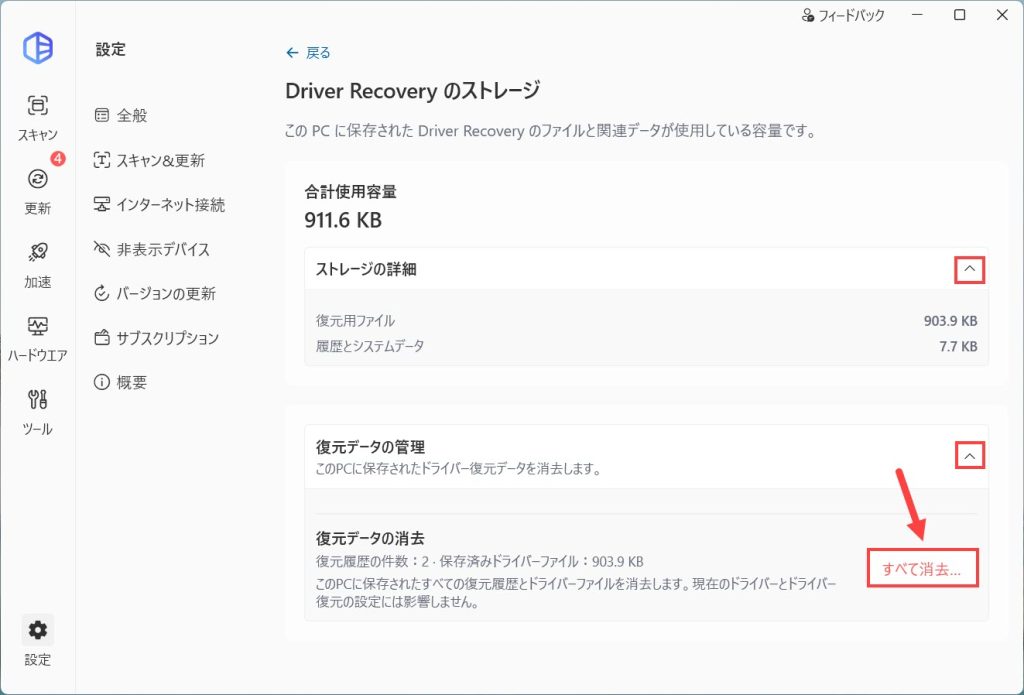Click the 概要 info icon
Screen dimensions: 1024x695
tap(101, 382)
